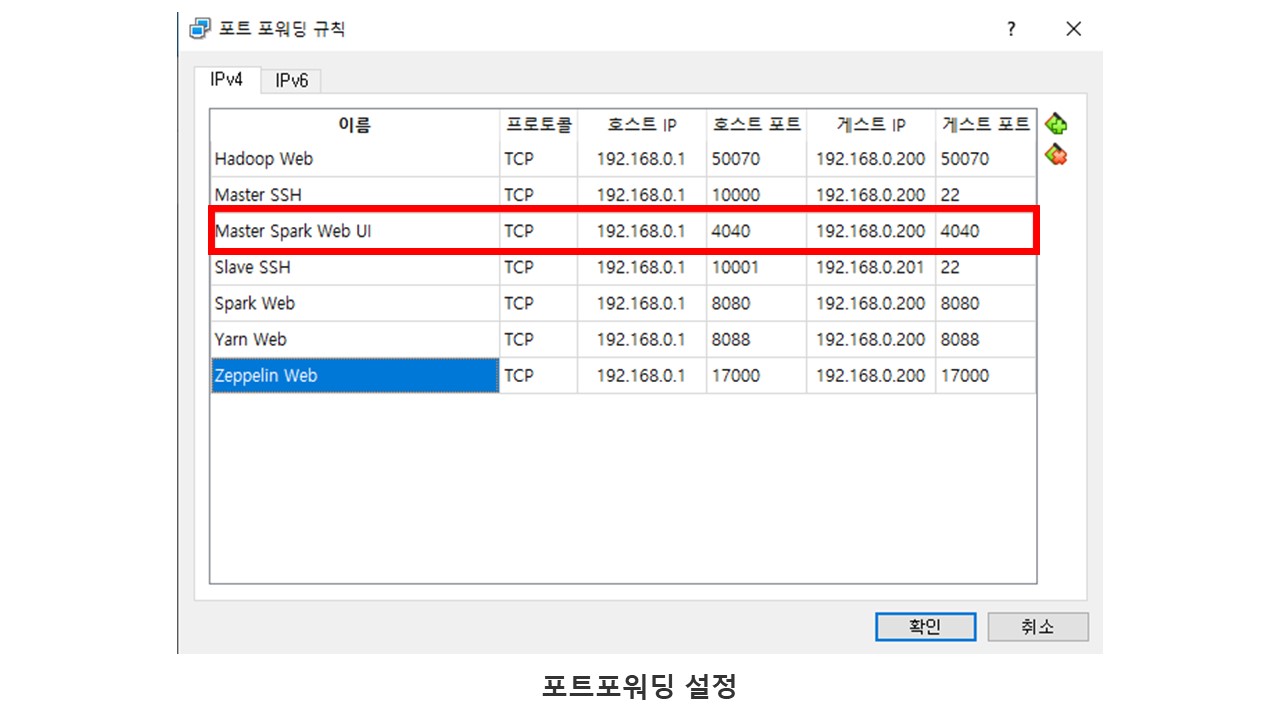The width and height of the screenshot is (1280, 720).
Task: Click guest port 8080 of Spark Web
Action: point(986,303)
